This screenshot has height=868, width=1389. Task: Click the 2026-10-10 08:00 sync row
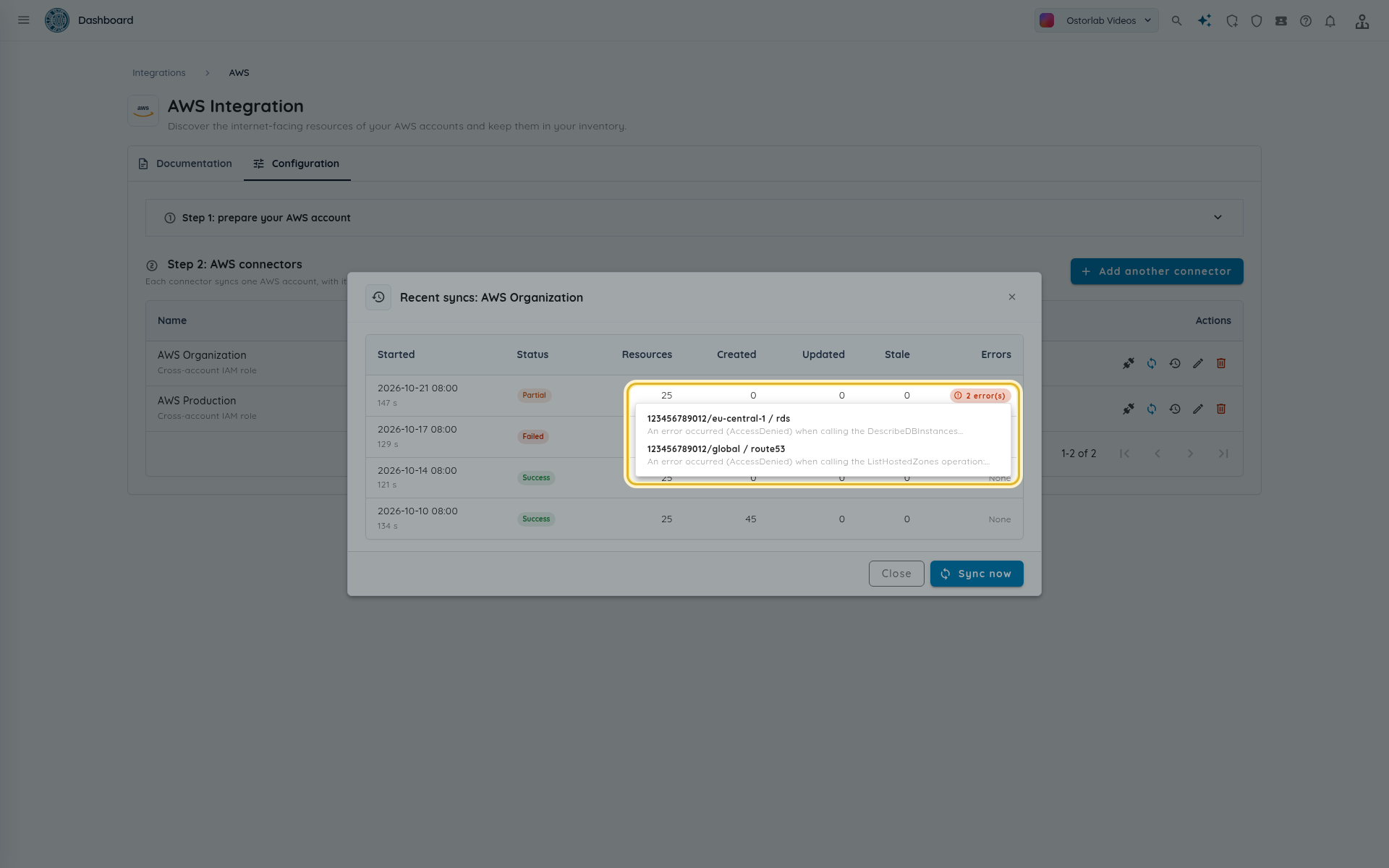(x=694, y=519)
